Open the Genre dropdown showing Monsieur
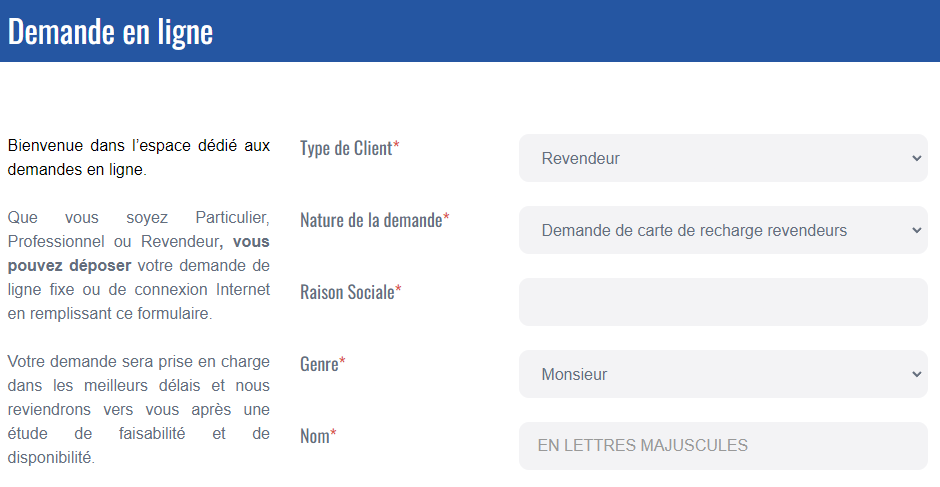This screenshot has height=487, width=940. [722, 374]
